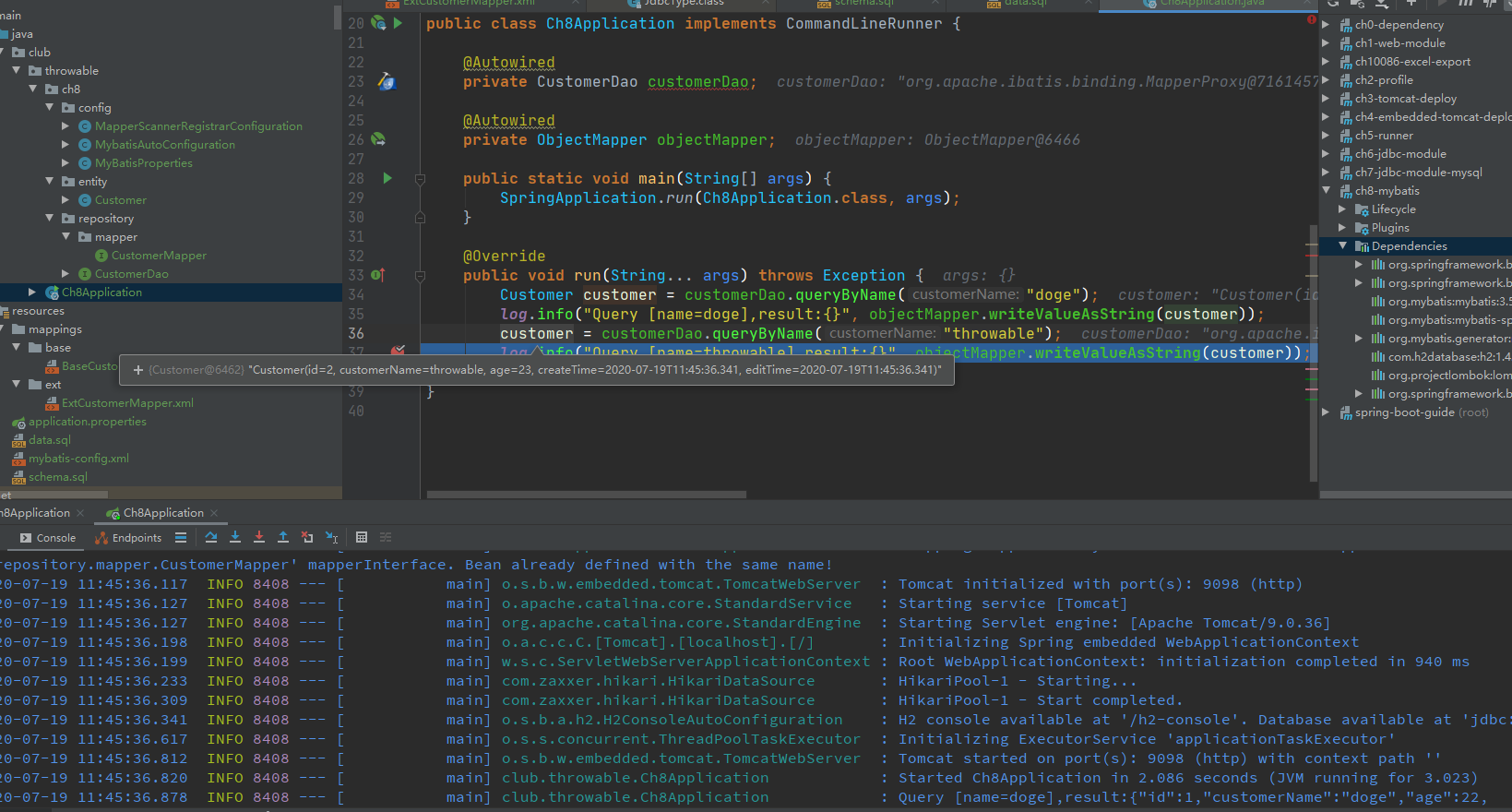1512x812 pixels.
Task: Open CustomerMapper interface in project tree
Action: click(159, 256)
